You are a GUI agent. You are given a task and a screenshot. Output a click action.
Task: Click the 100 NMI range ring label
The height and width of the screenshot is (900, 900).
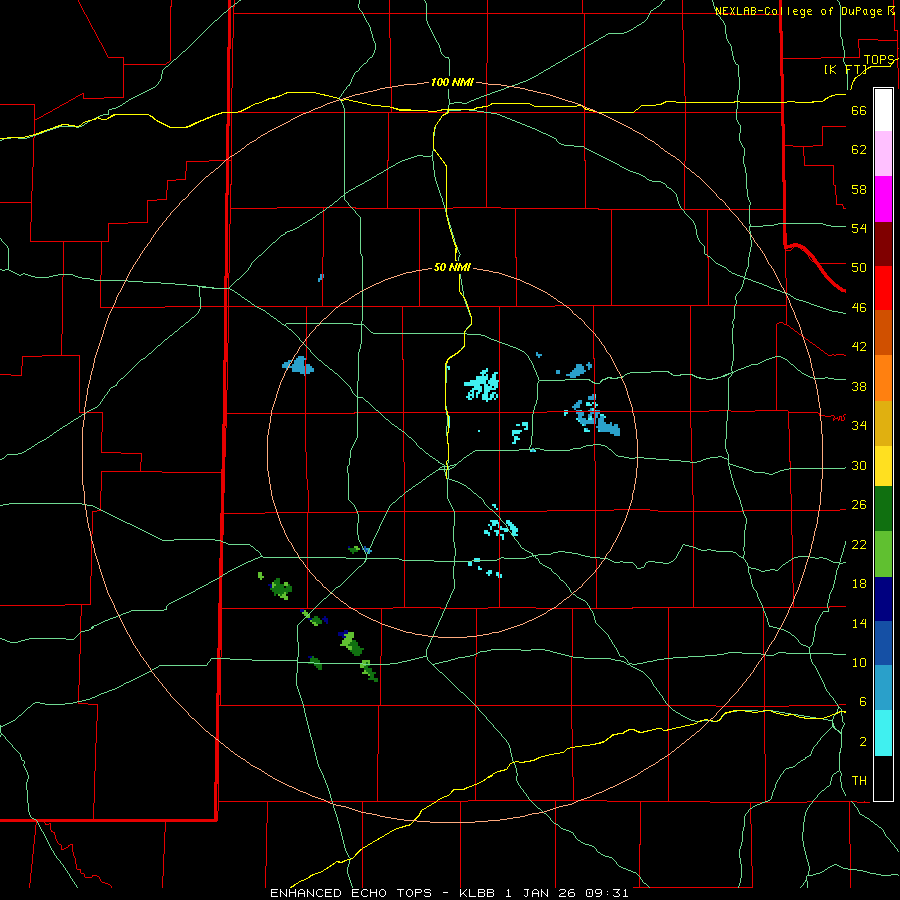pyautogui.click(x=452, y=83)
